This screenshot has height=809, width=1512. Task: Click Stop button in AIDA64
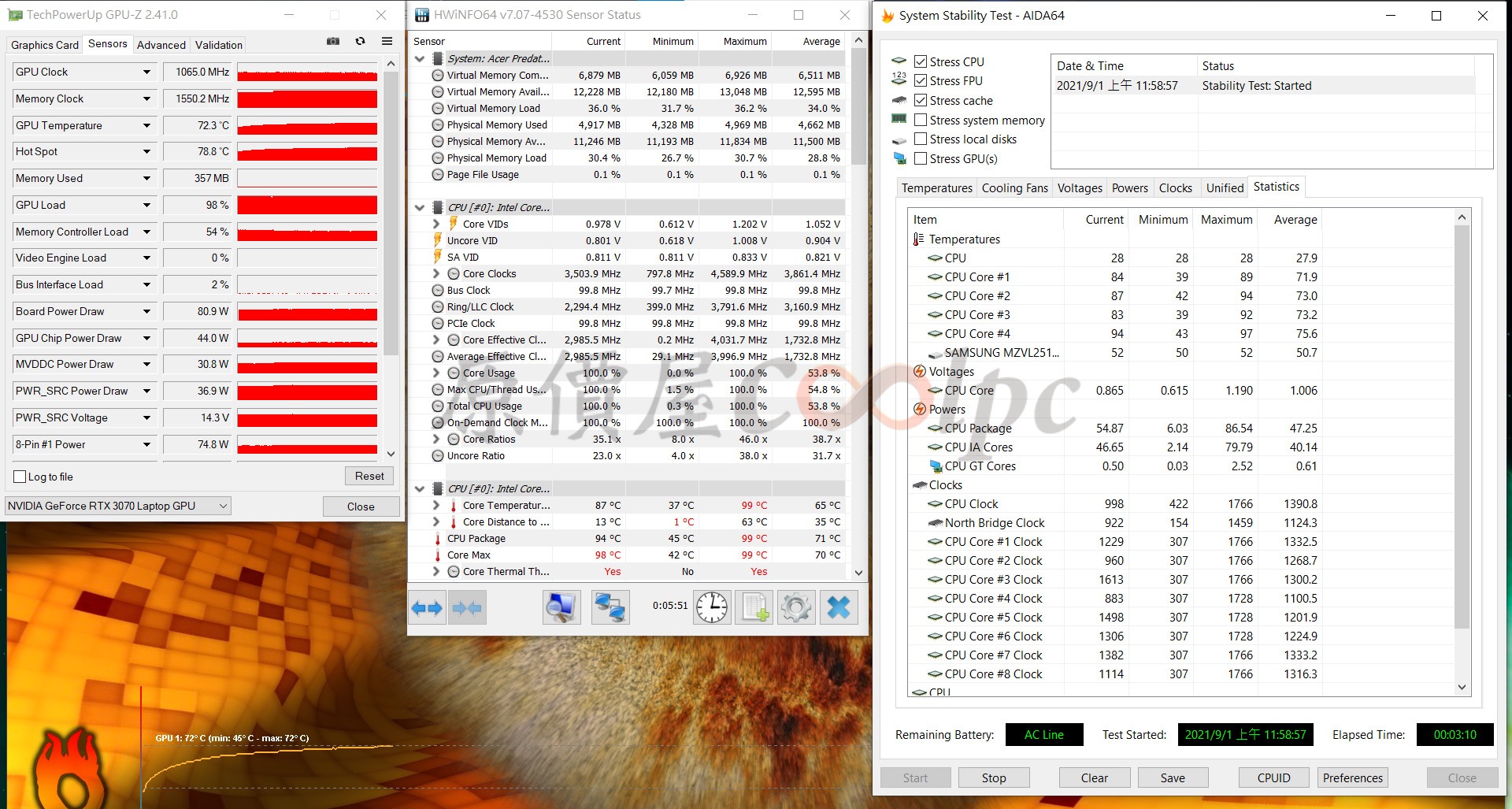point(994,777)
